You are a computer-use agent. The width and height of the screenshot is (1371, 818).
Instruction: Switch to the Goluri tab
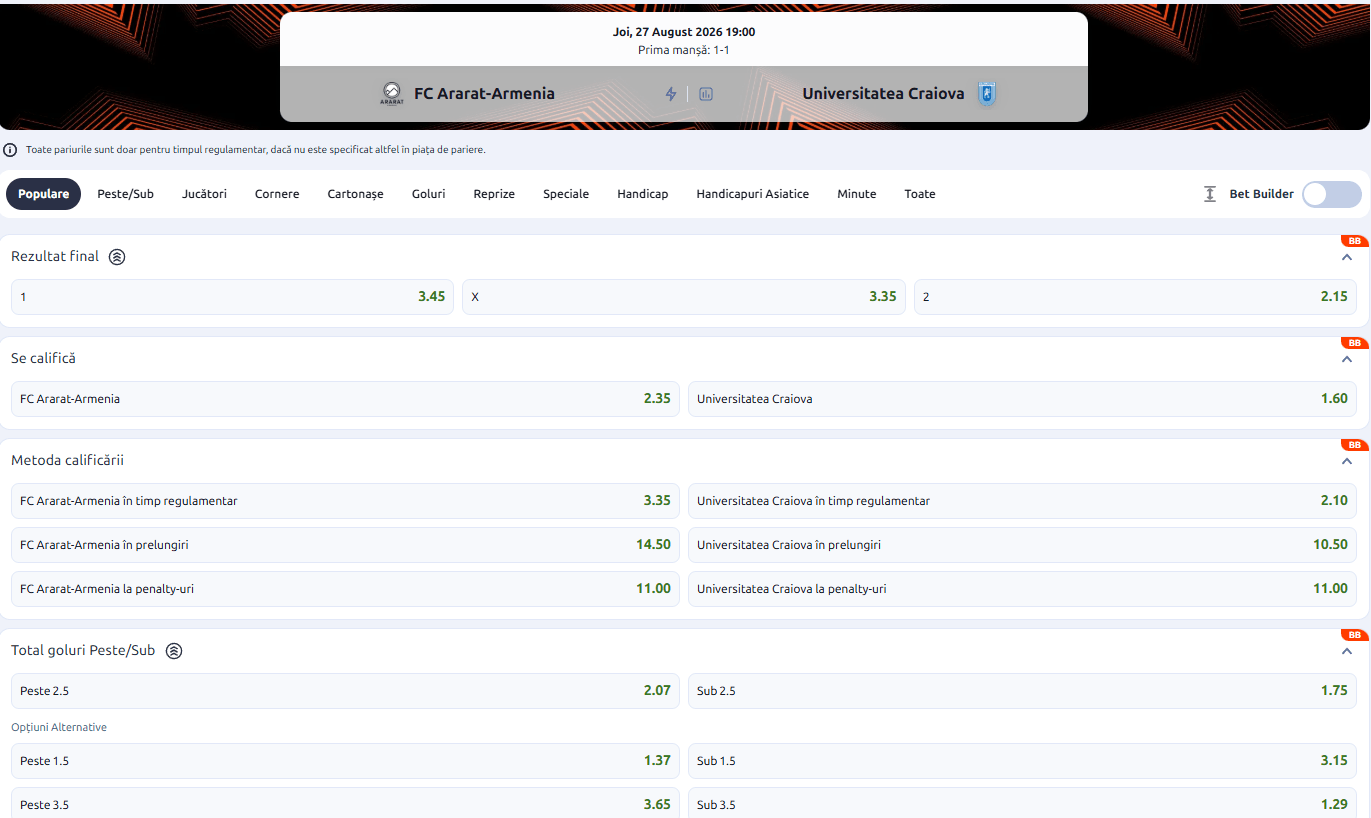pyautogui.click(x=428, y=194)
